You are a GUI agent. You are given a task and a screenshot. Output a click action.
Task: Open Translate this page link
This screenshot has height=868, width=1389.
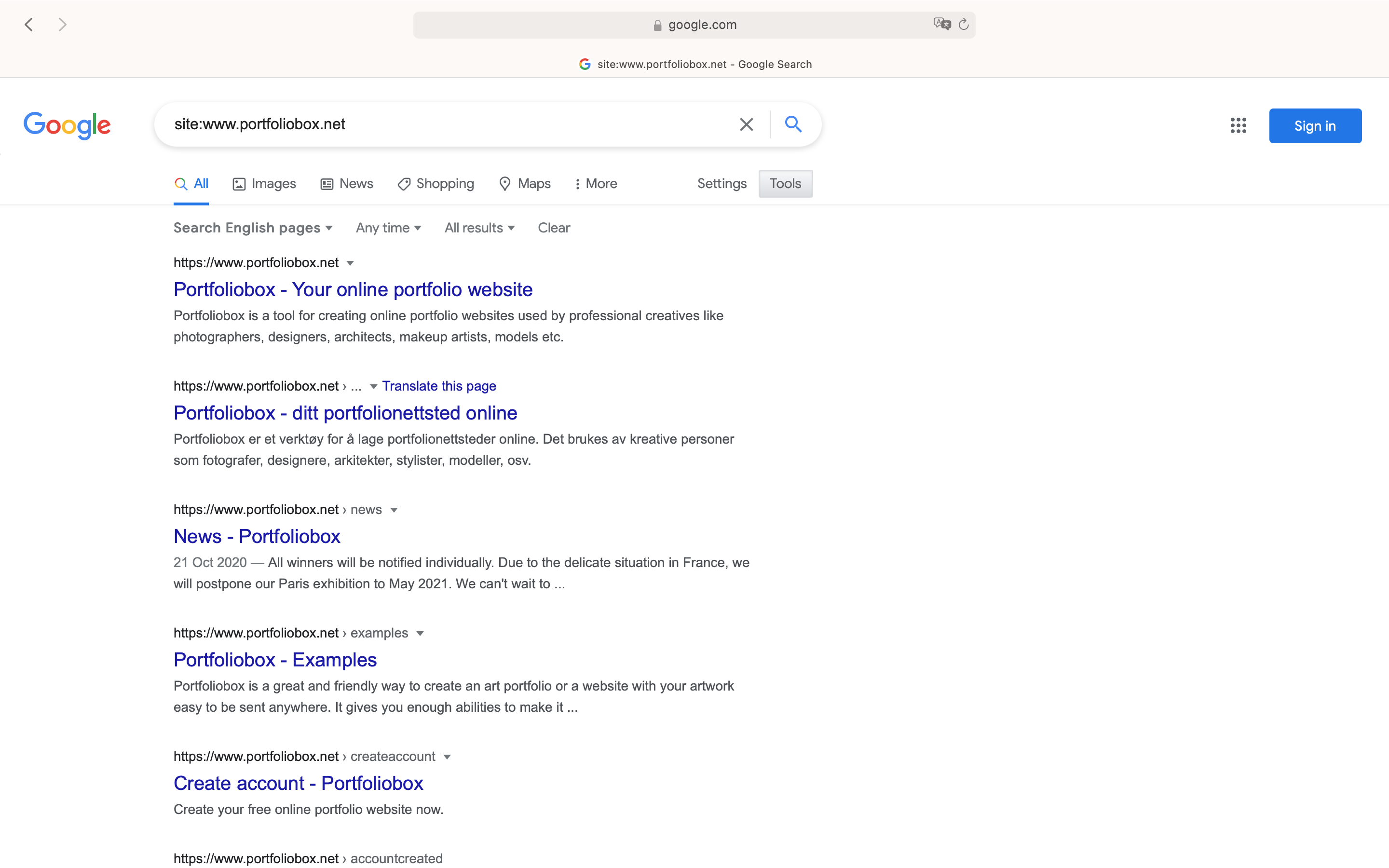click(439, 386)
